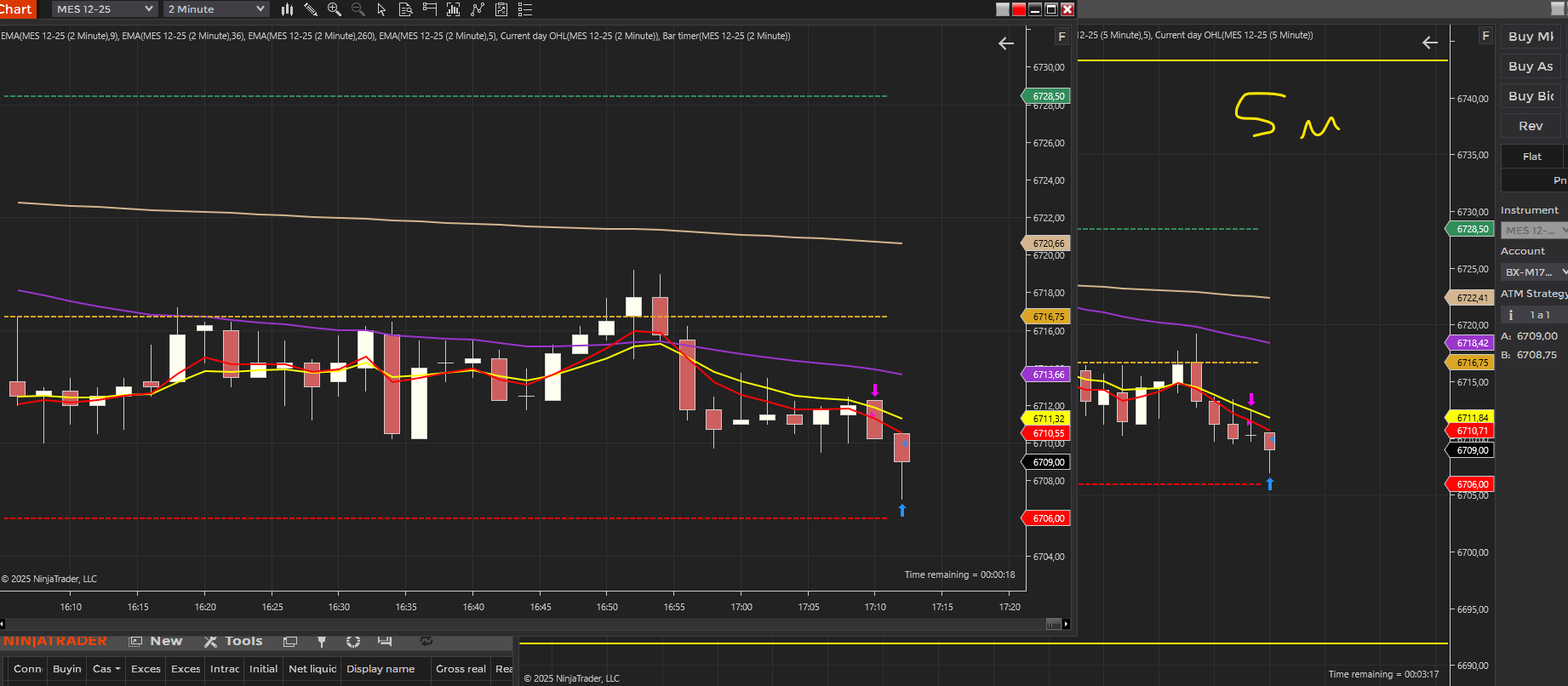Screen dimensions: 1568x686
Task: Click the F button on 2 Minute price axis
Action: tap(1062, 37)
